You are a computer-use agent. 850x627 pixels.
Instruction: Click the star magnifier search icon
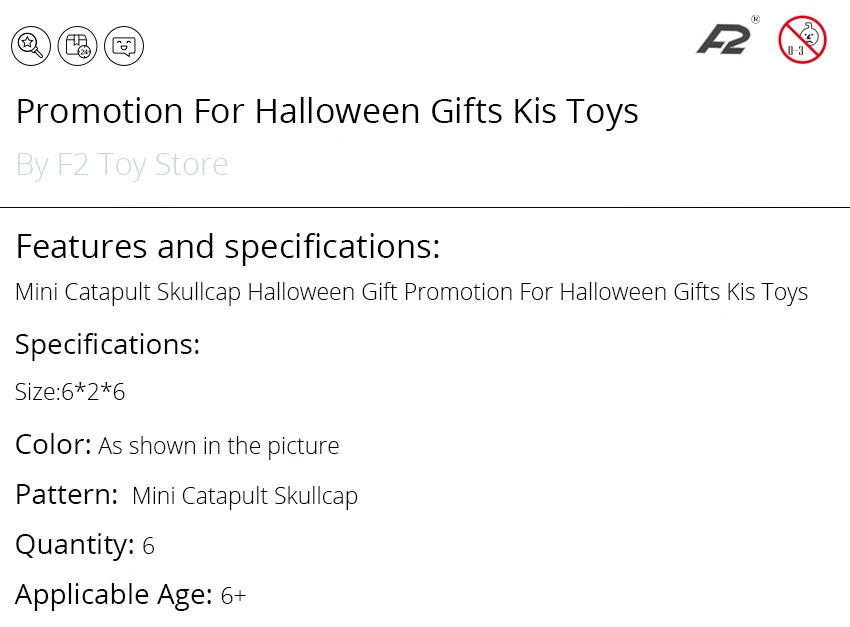31,46
